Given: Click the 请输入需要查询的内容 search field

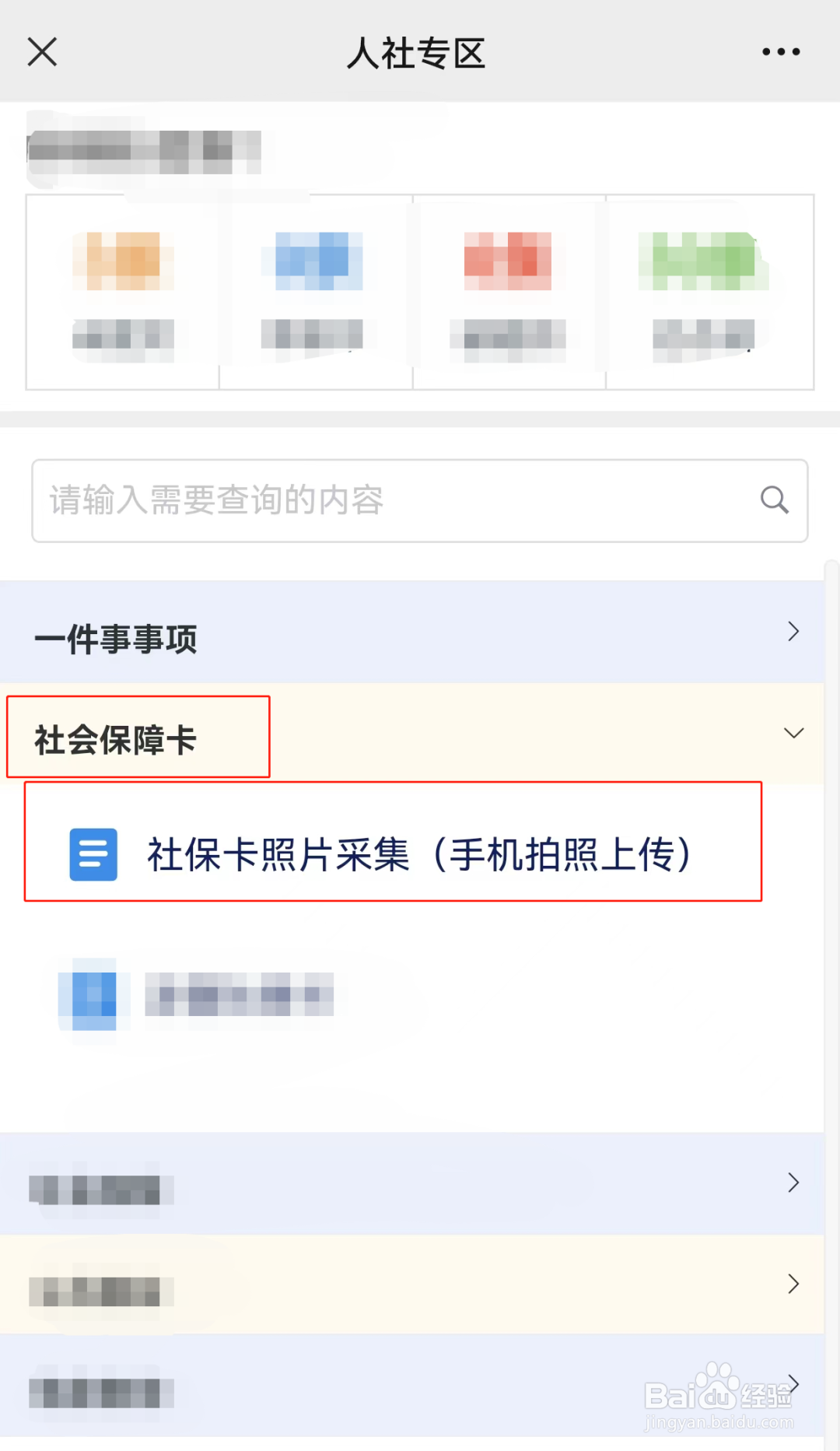Looking at the screenshot, I should click(x=419, y=500).
